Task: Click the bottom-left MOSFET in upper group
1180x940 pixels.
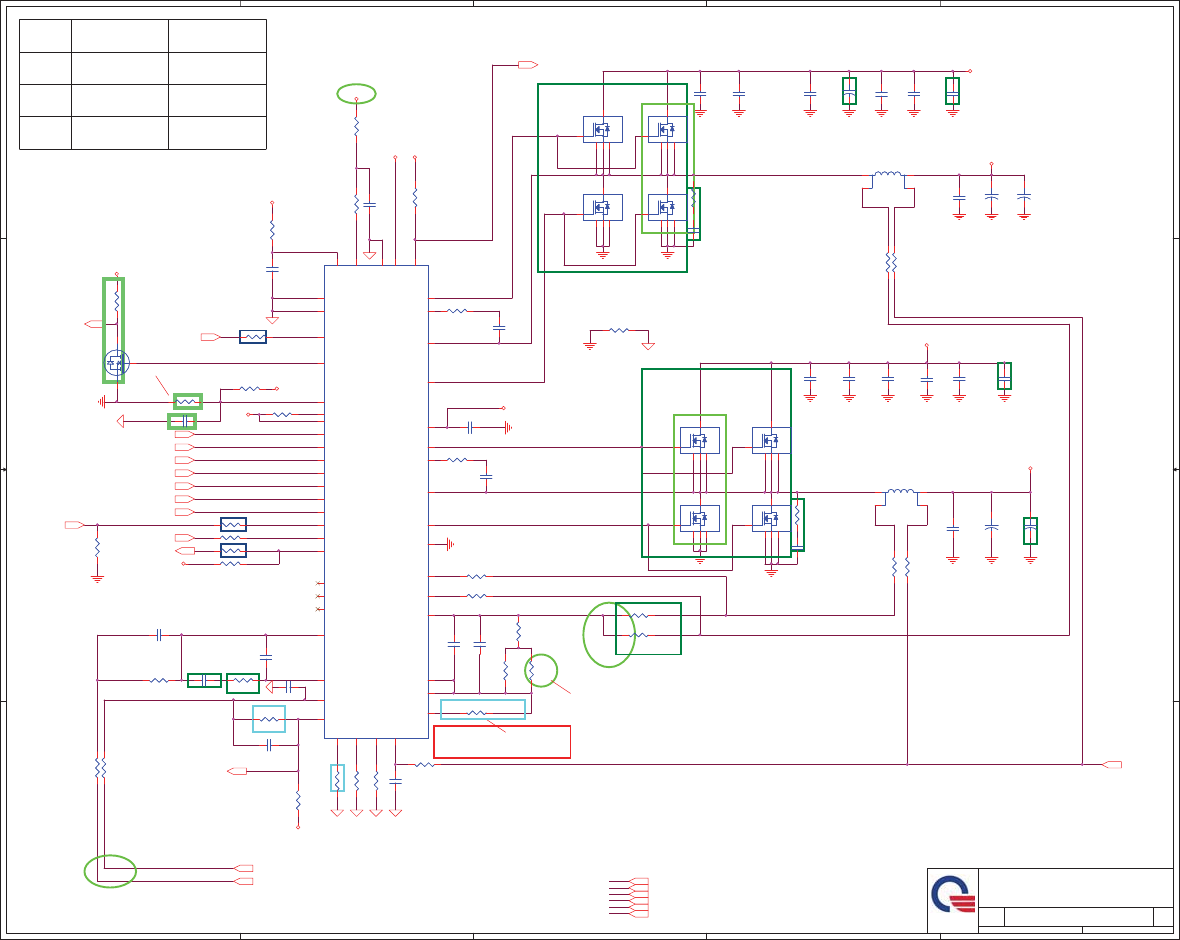Action: point(603,207)
